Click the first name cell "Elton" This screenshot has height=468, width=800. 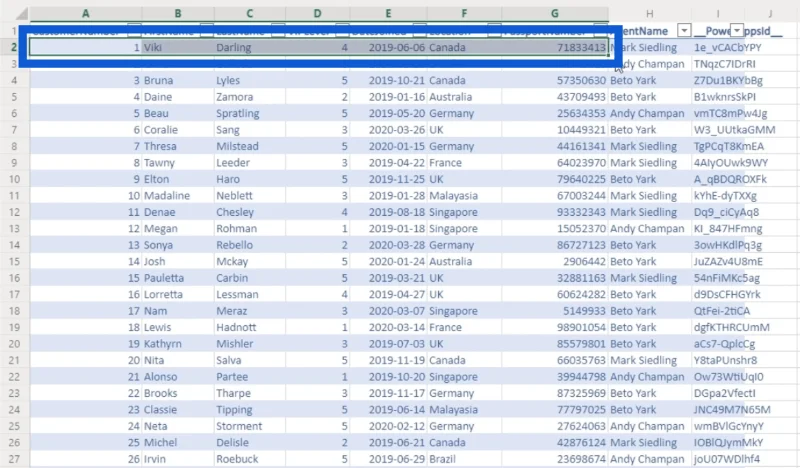coord(178,179)
